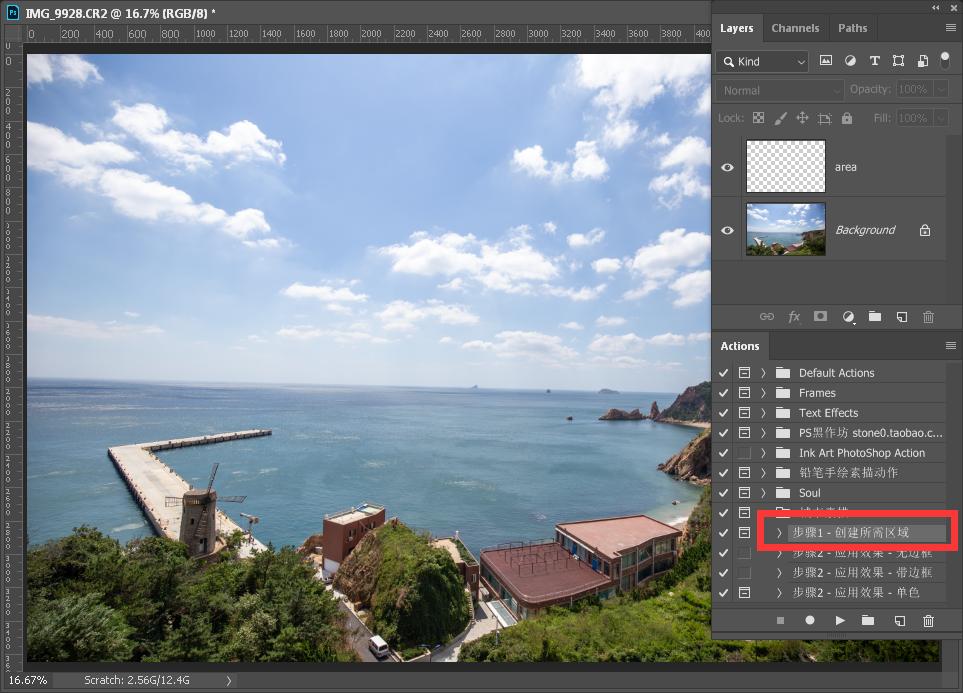This screenshot has width=963, height=693.
Task: Create a new group folder in Layers
Action: [875, 316]
